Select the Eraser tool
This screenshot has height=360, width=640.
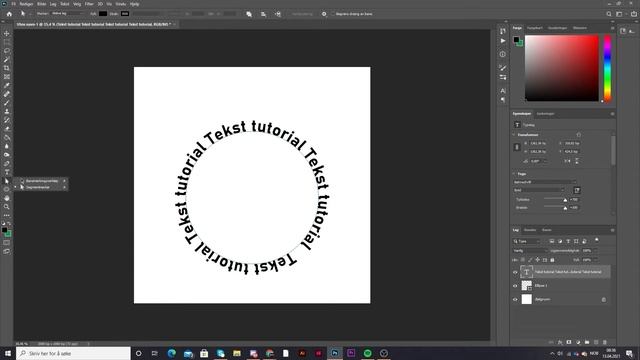[7, 129]
